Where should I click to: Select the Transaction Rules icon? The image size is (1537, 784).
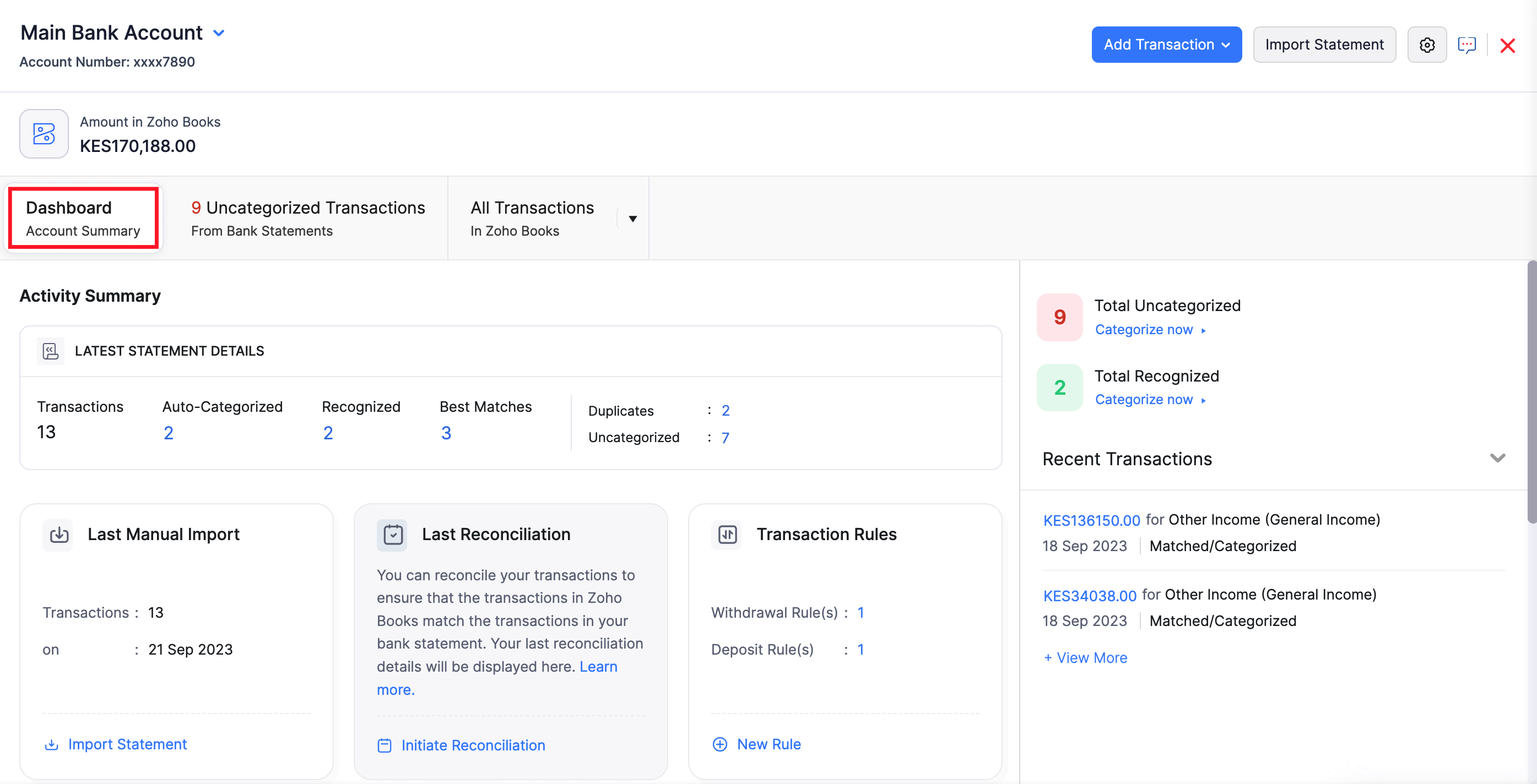point(726,535)
